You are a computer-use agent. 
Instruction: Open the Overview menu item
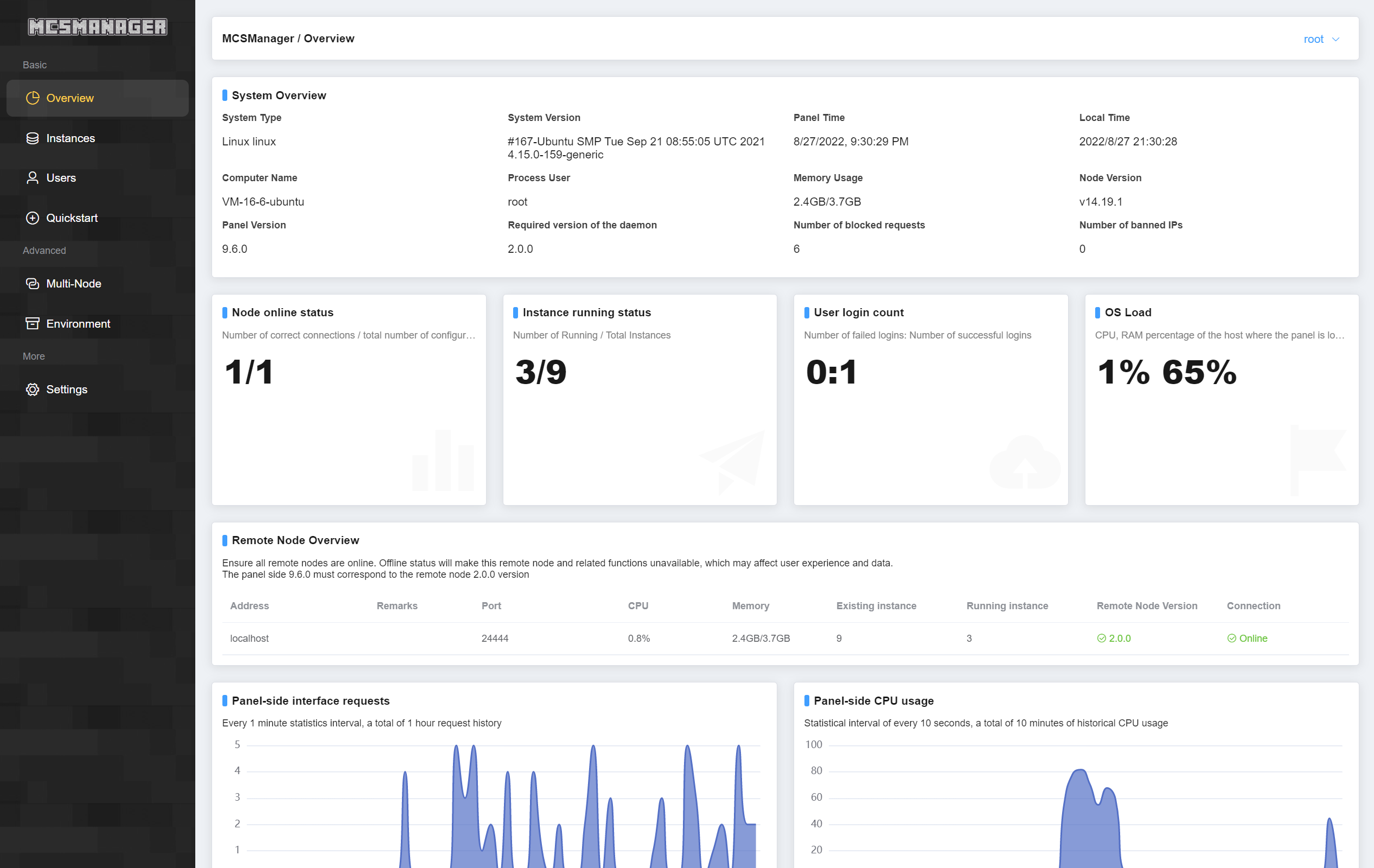click(98, 98)
